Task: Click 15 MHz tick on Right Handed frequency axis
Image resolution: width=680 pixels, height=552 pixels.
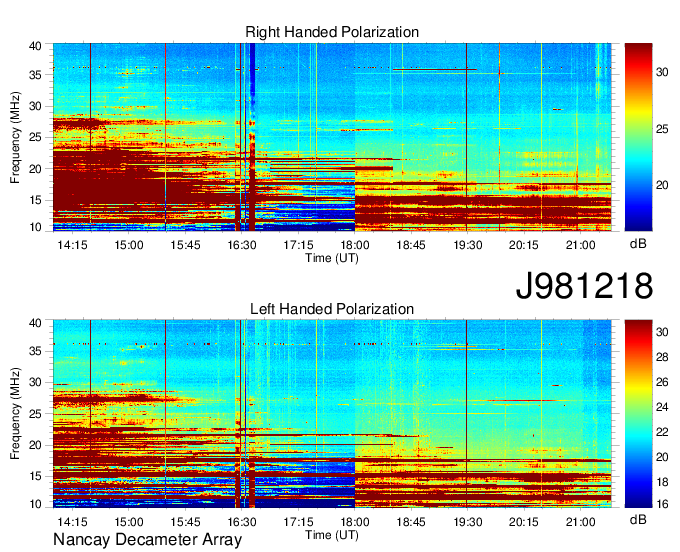Action: click(x=35, y=200)
